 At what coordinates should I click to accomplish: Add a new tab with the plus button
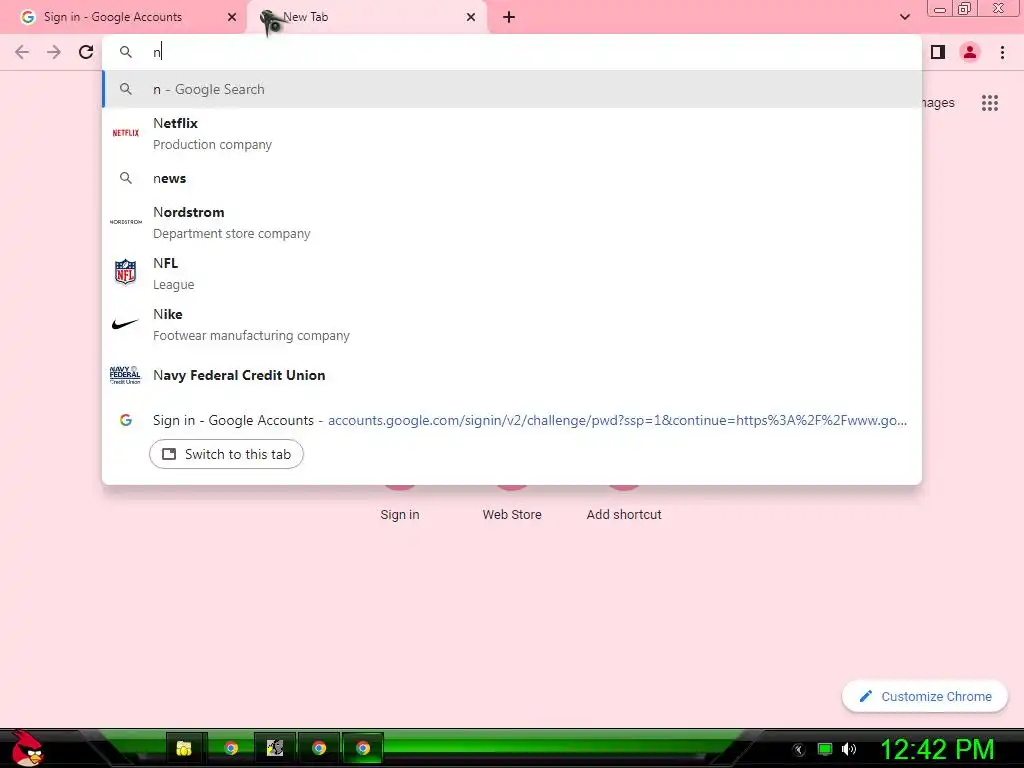pyautogui.click(x=509, y=17)
